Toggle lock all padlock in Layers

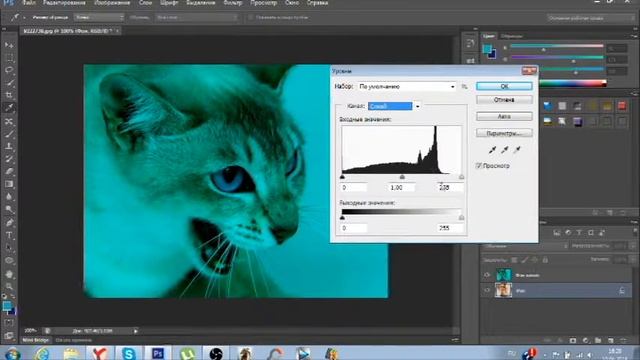coord(545,260)
